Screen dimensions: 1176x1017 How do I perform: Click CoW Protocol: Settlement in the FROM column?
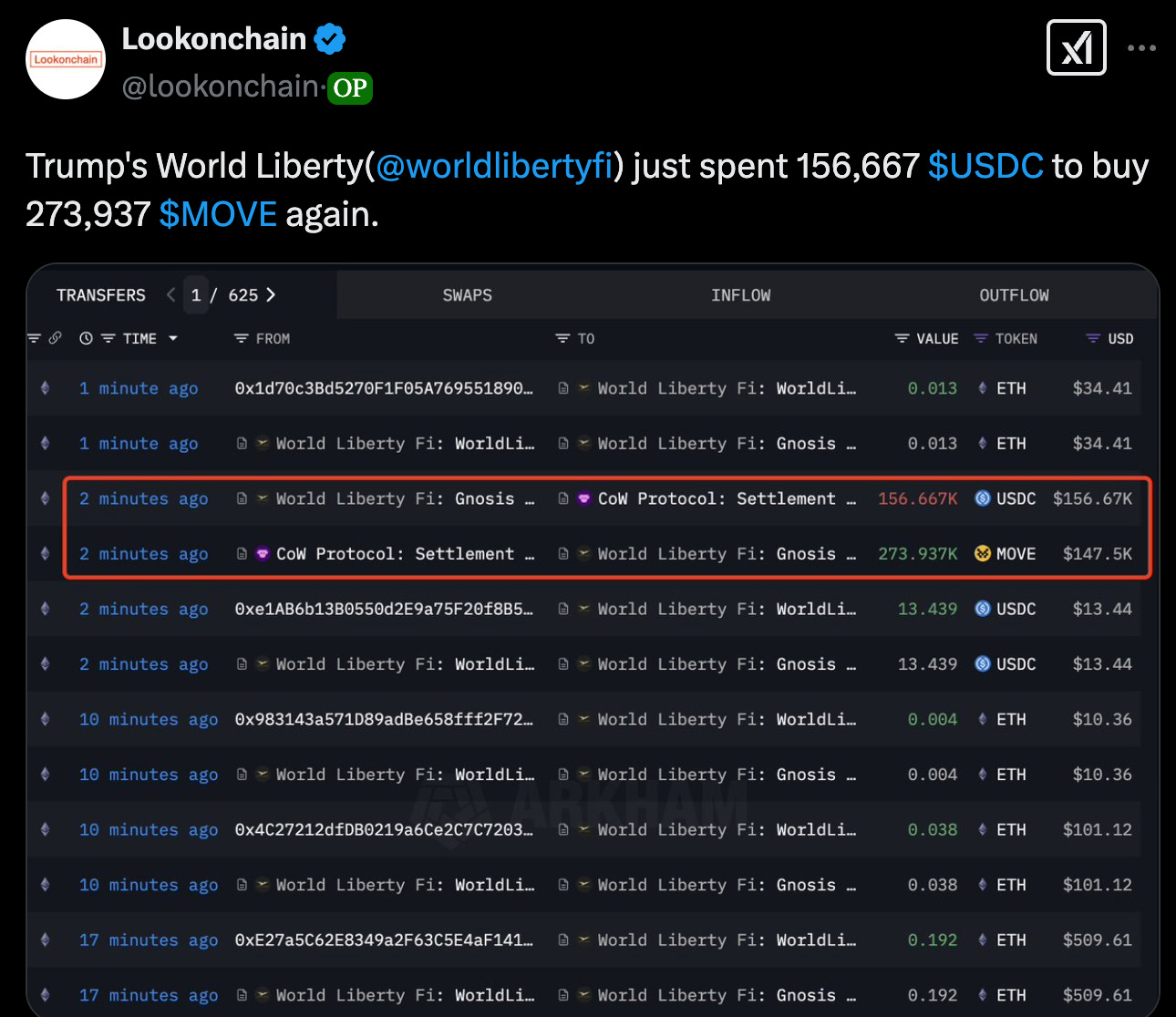tap(405, 554)
